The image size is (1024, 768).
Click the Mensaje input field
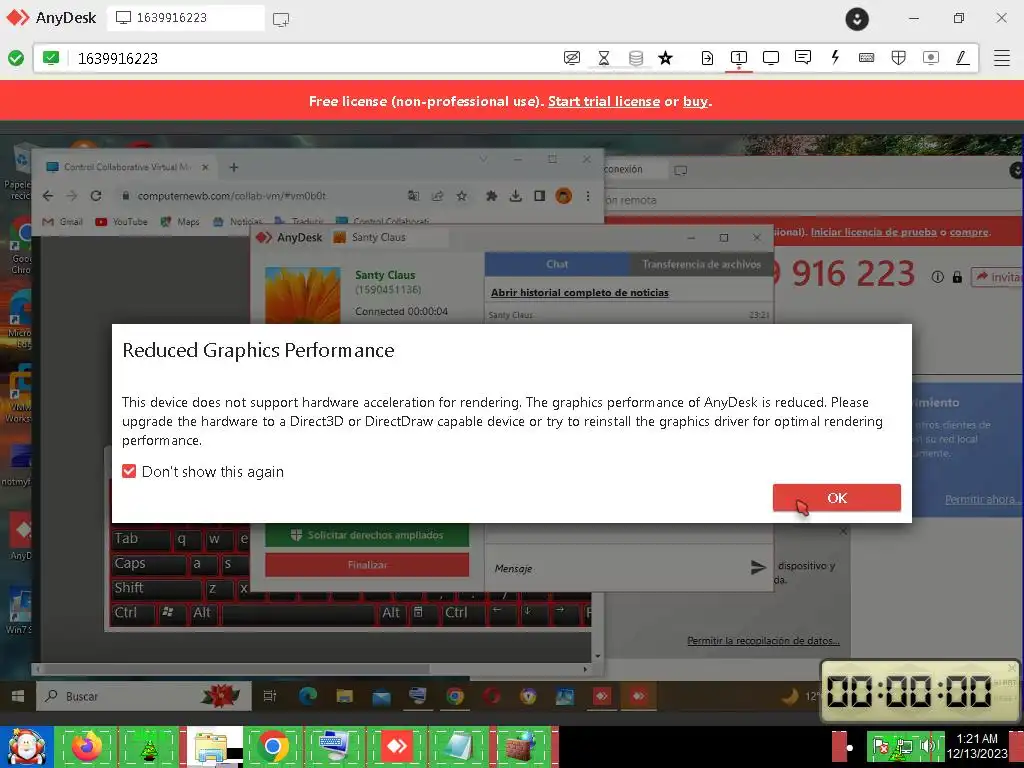614,568
